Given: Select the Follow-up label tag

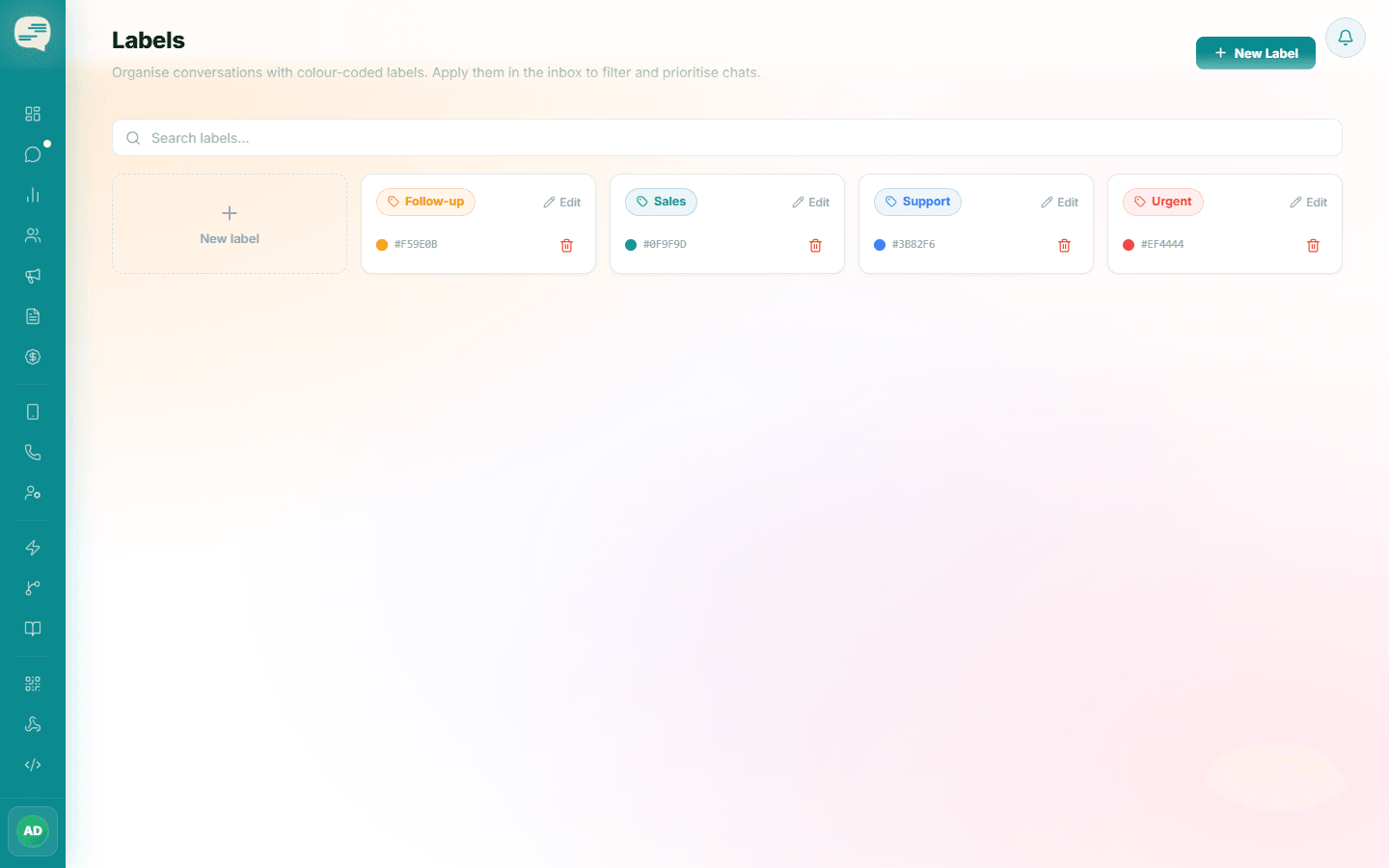Looking at the screenshot, I should pyautogui.click(x=425, y=202).
